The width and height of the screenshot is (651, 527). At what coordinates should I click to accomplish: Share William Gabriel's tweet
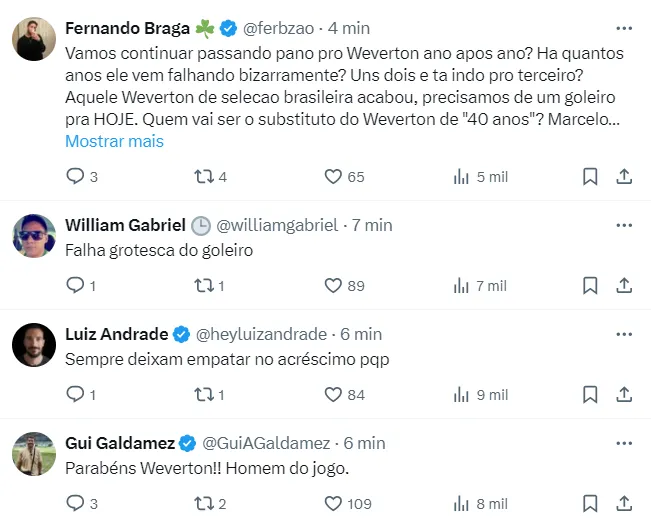pos(623,286)
